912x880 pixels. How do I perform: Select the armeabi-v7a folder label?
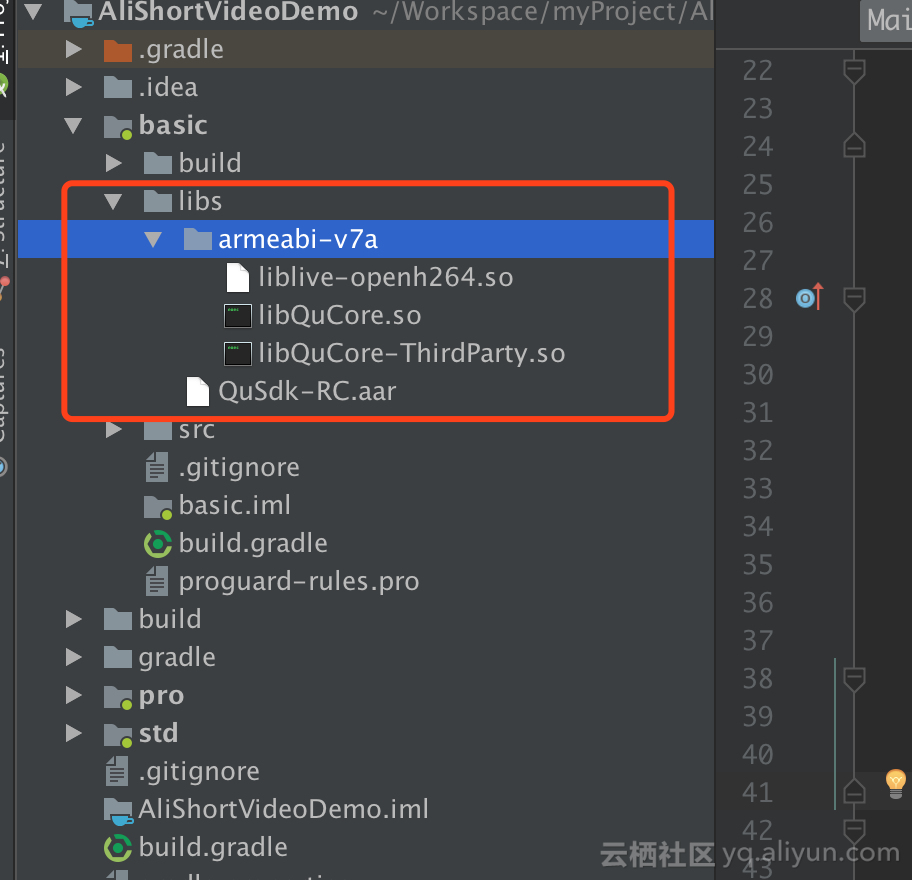click(x=298, y=240)
